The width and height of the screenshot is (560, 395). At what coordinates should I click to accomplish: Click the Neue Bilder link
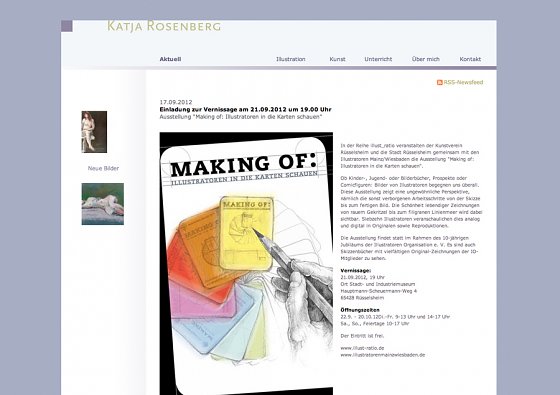pyautogui.click(x=103, y=168)
